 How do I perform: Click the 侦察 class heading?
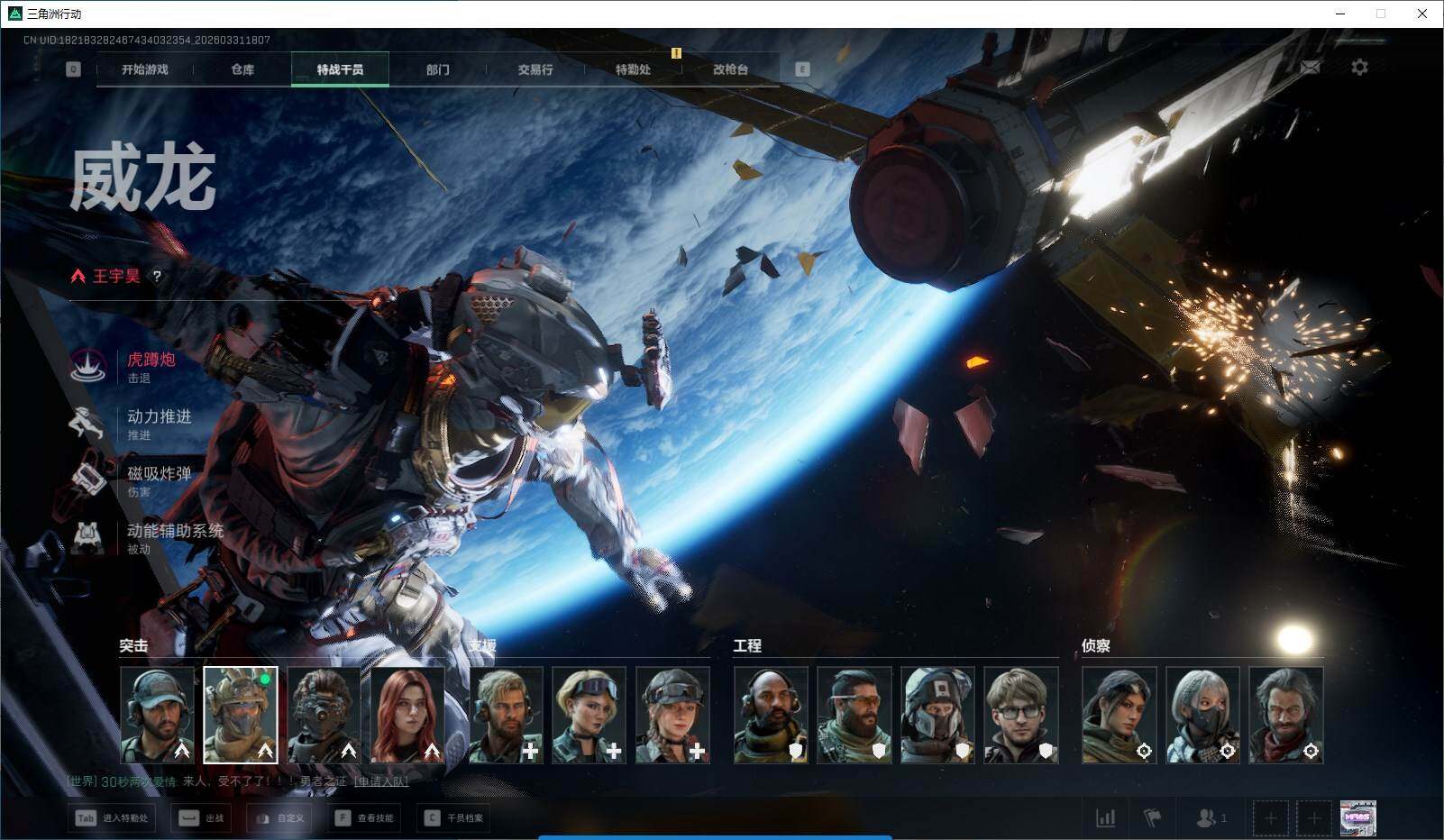point(1096,645)
